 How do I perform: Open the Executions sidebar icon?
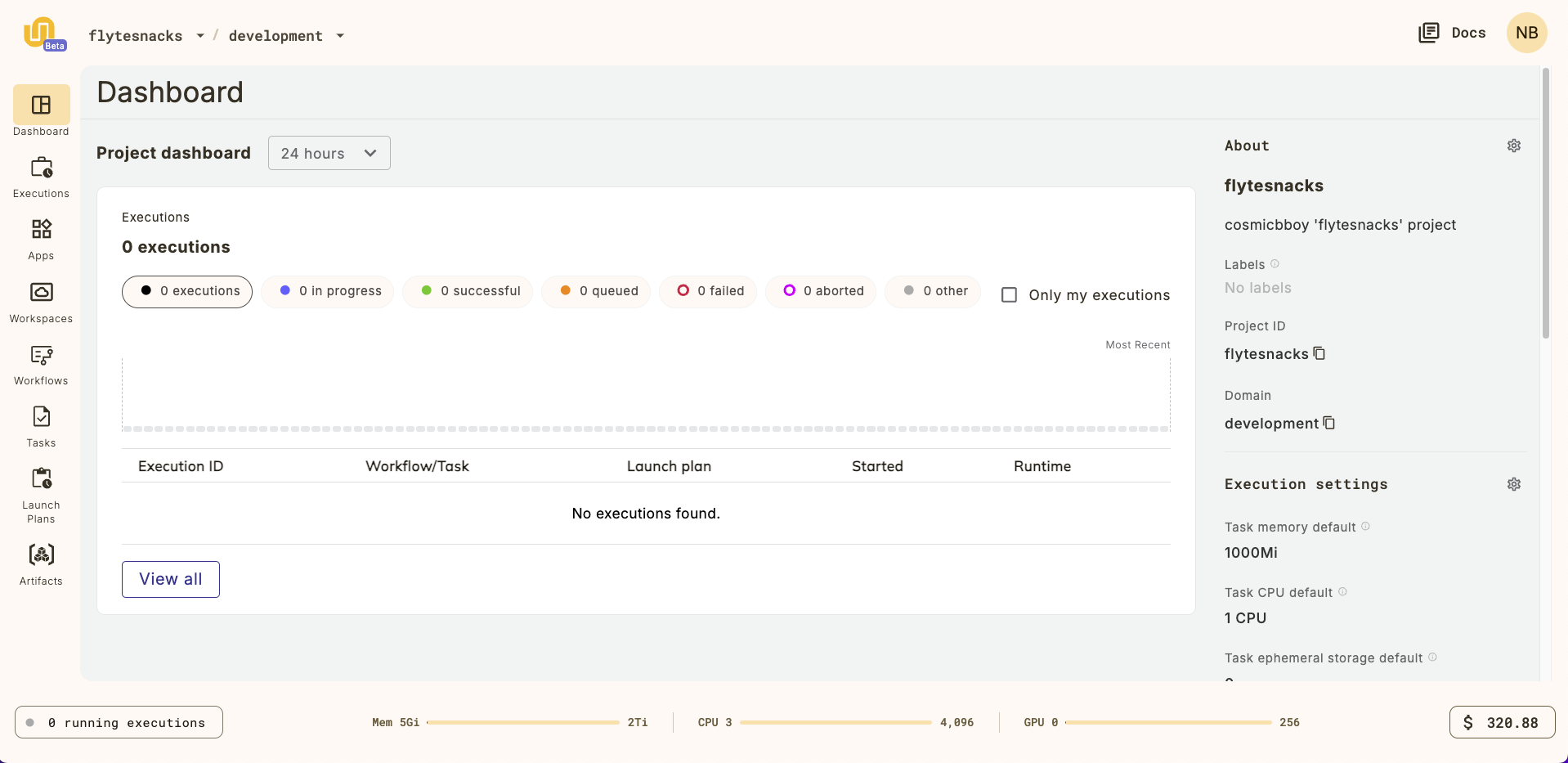41,168
